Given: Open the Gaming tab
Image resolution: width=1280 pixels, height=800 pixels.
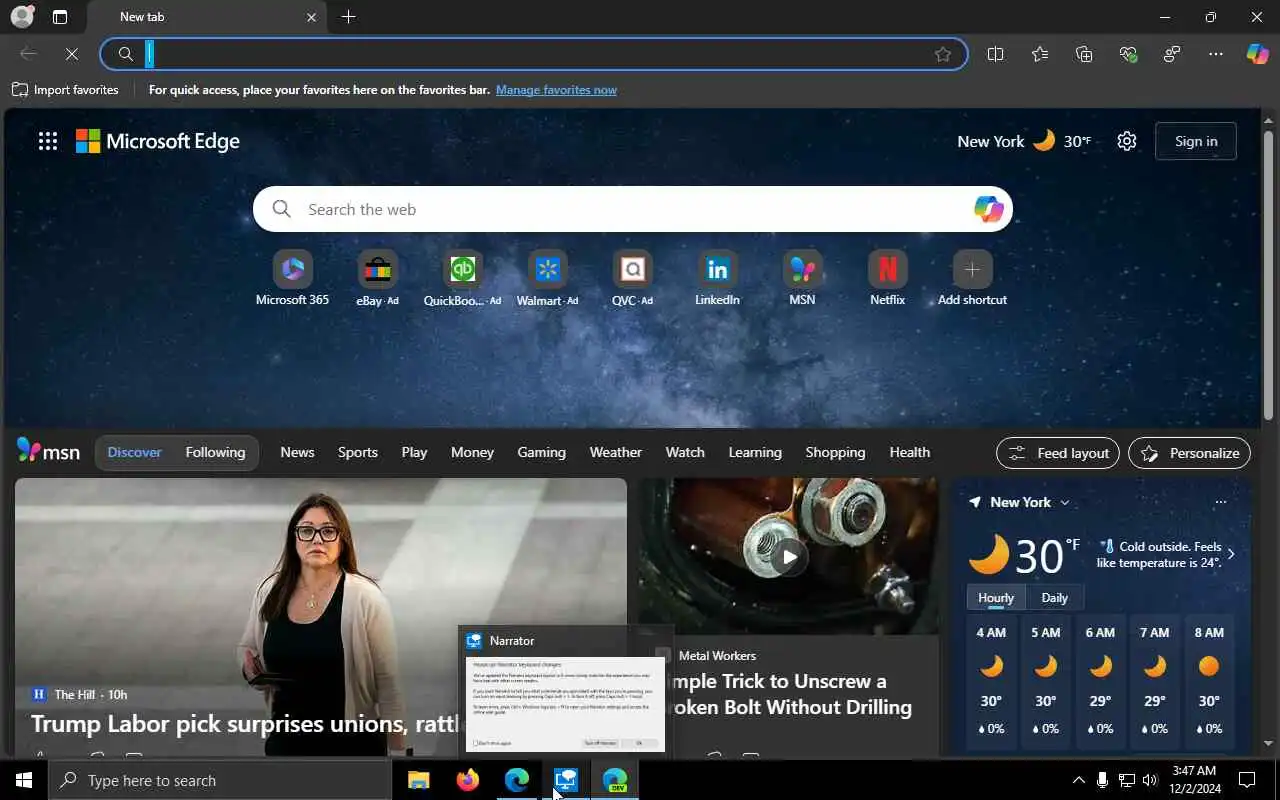Looking at the screenshot, I should click(541, 452).
